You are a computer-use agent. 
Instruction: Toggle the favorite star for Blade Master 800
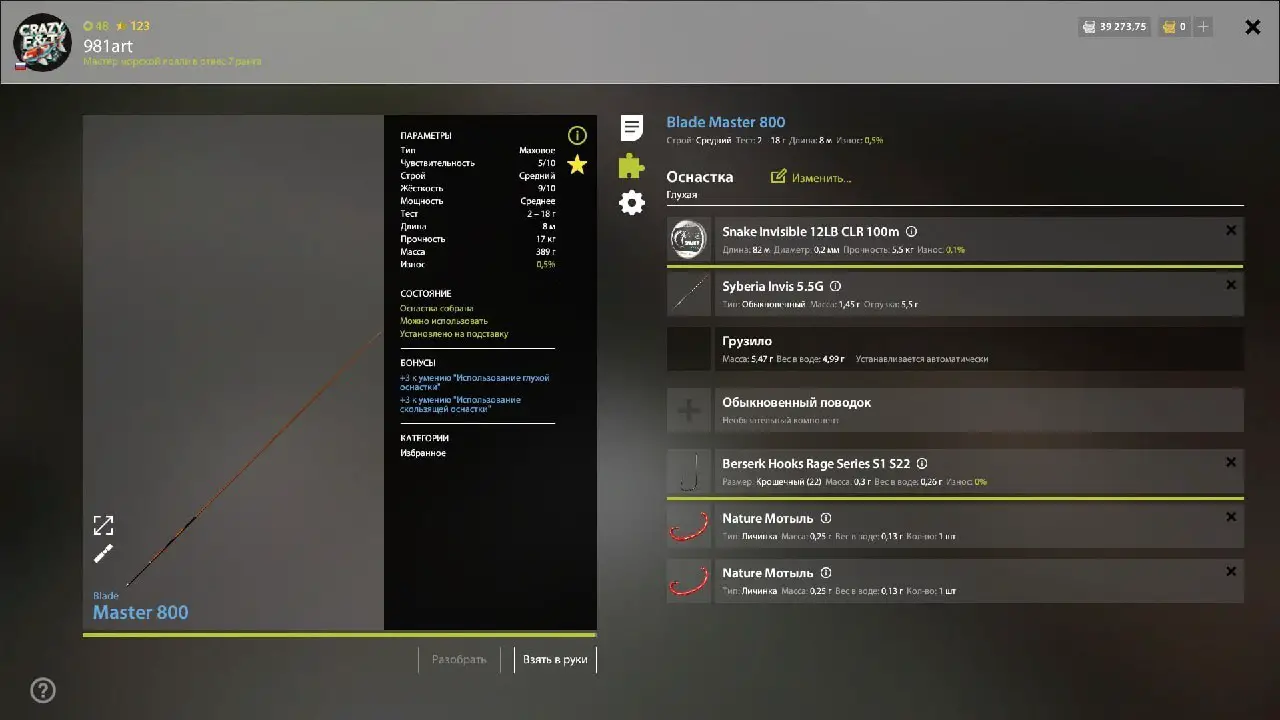(x=577, y=165)
